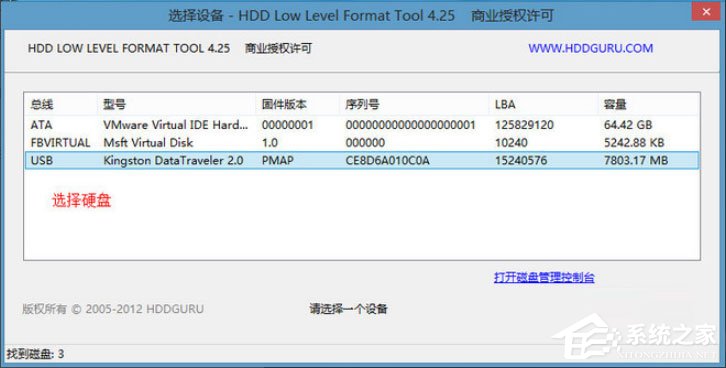Screen dimensions: 726x368
Task: Select the FBVIRTUAL bus cell
Action: (x=60, y=143)
